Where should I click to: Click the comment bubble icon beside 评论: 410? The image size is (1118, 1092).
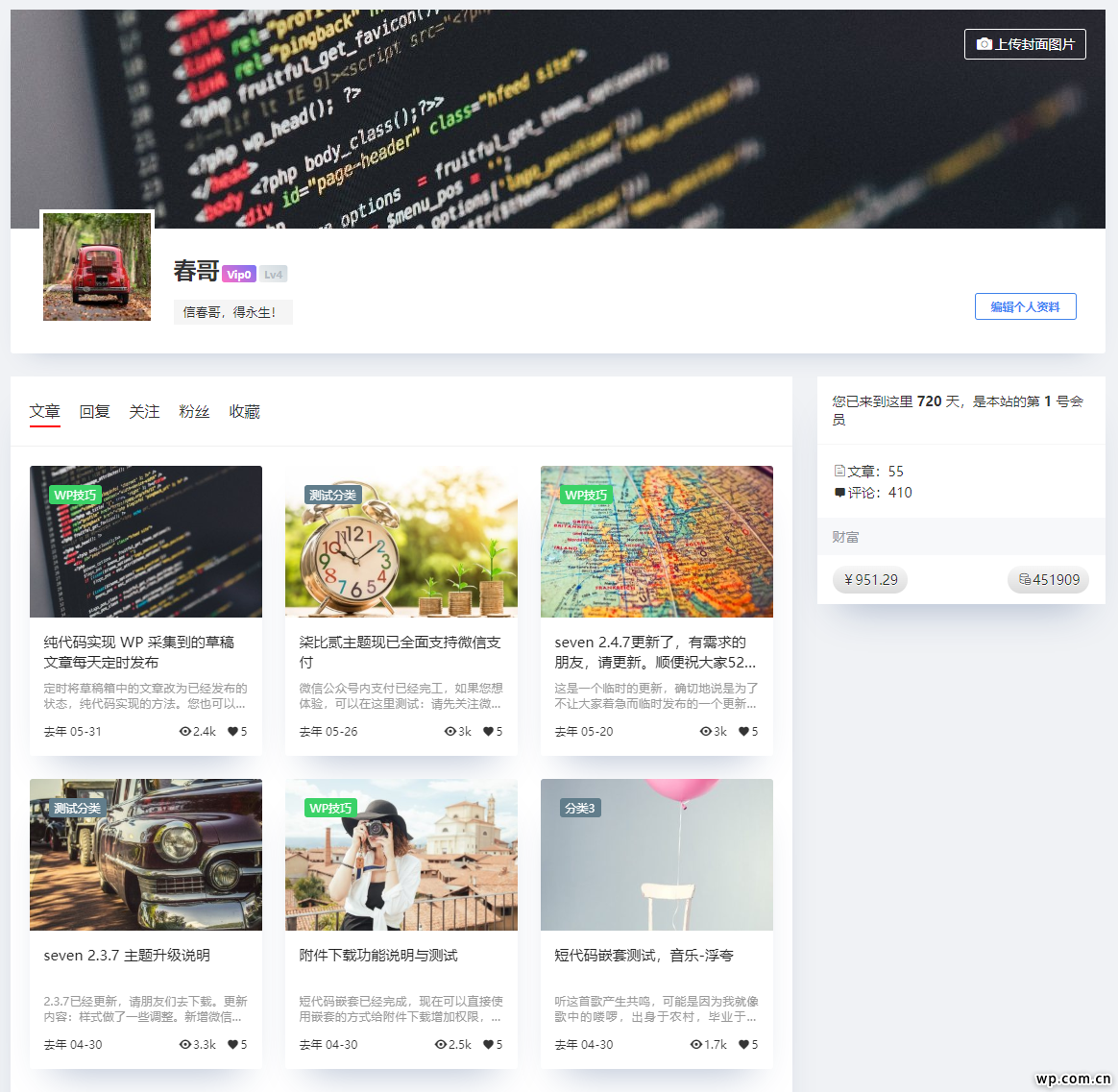(x=839, y=493)
